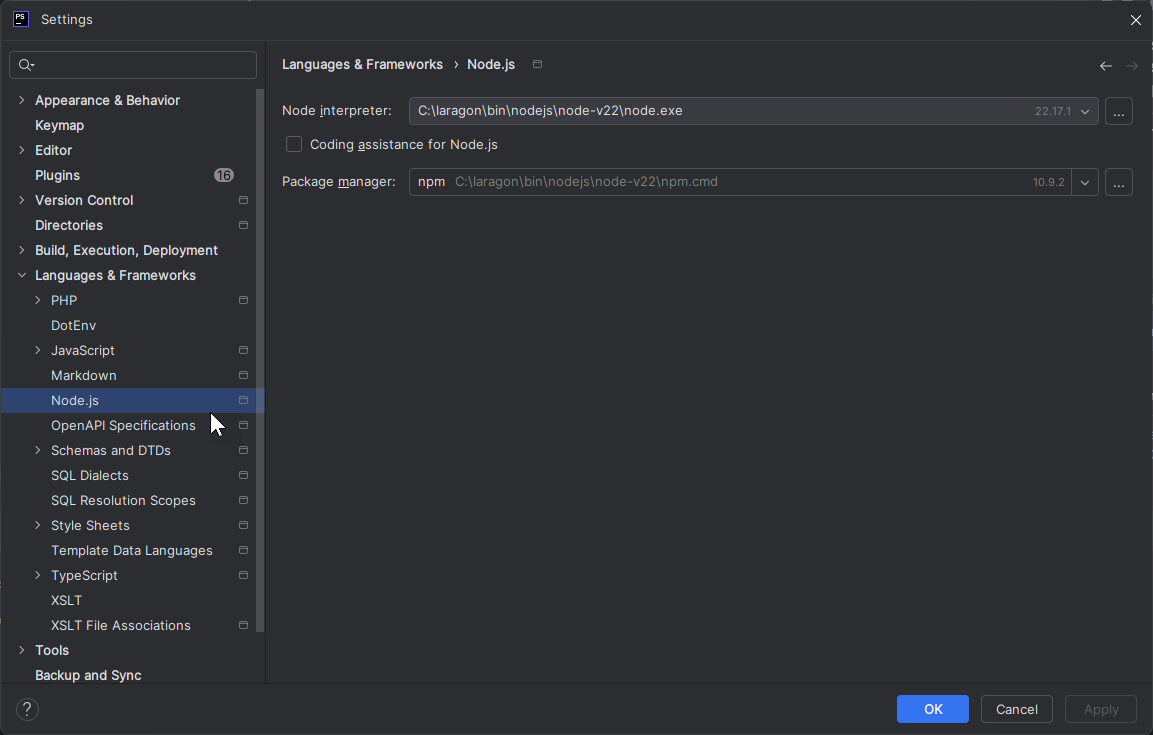
Task: Click project-level icon on XSLT File Associations row
Action: [x=243, y=625]
